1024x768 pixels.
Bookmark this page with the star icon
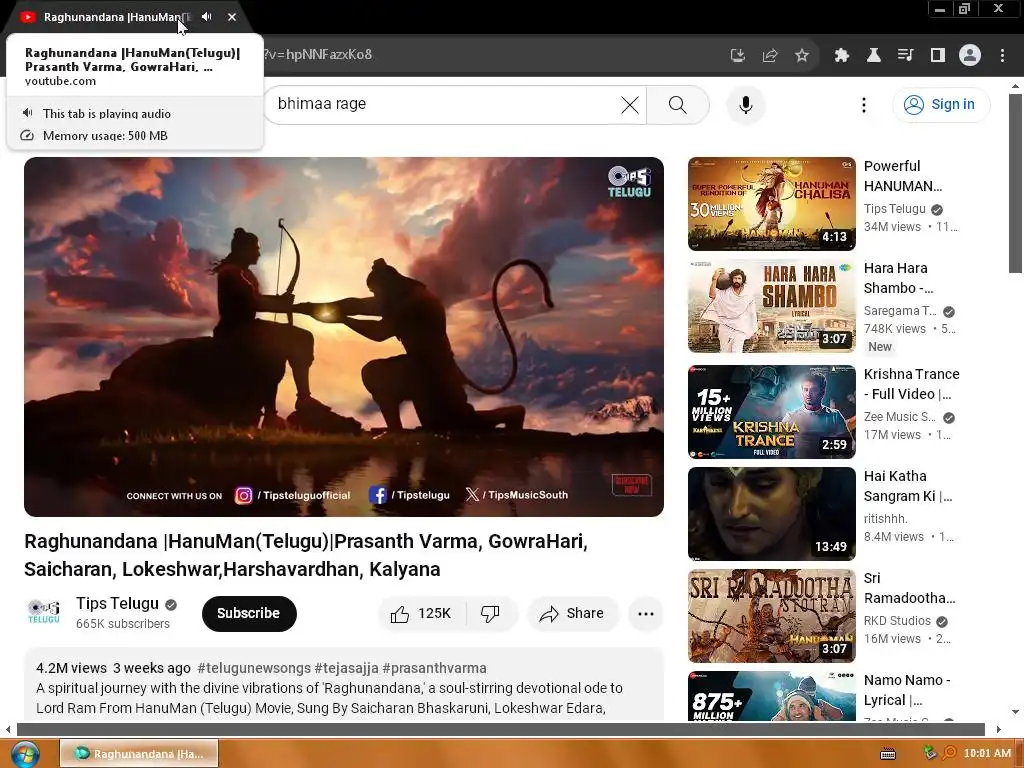point(802,56)
